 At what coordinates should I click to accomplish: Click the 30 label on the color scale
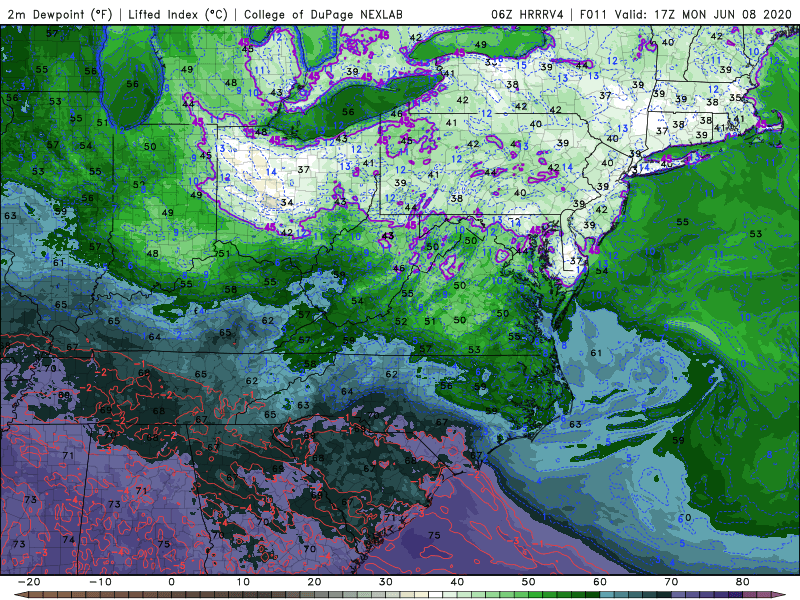[x=386, y=581]
